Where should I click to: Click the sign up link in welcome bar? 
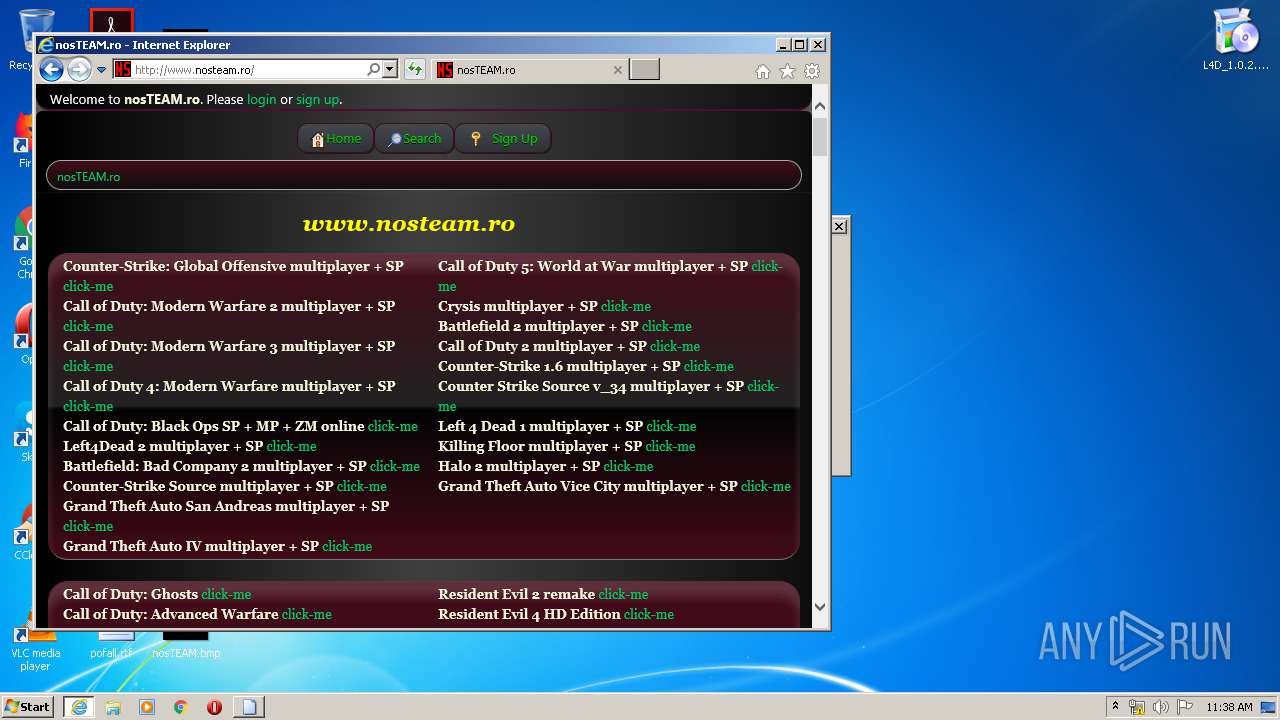(x=317, y=99)
